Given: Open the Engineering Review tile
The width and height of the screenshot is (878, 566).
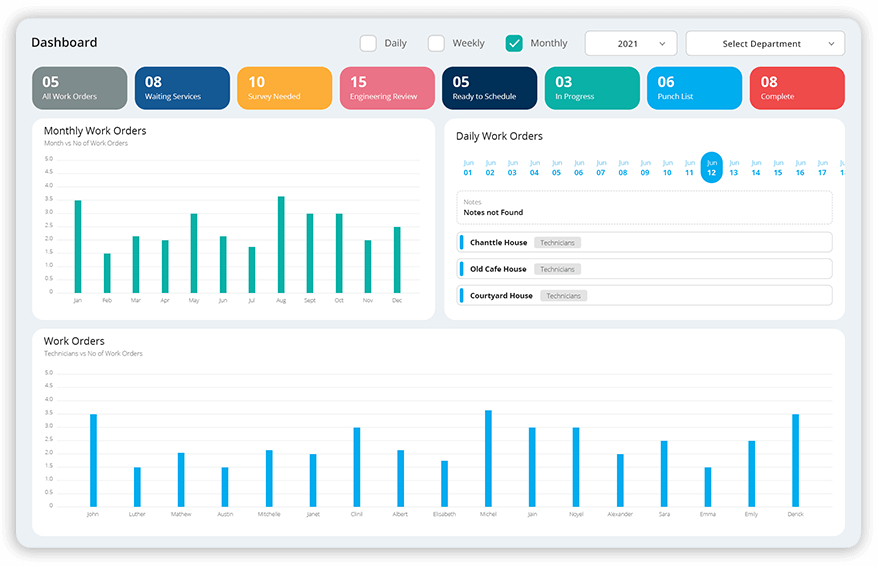Looking at the screenshot, I should click(x=387, y=88).
